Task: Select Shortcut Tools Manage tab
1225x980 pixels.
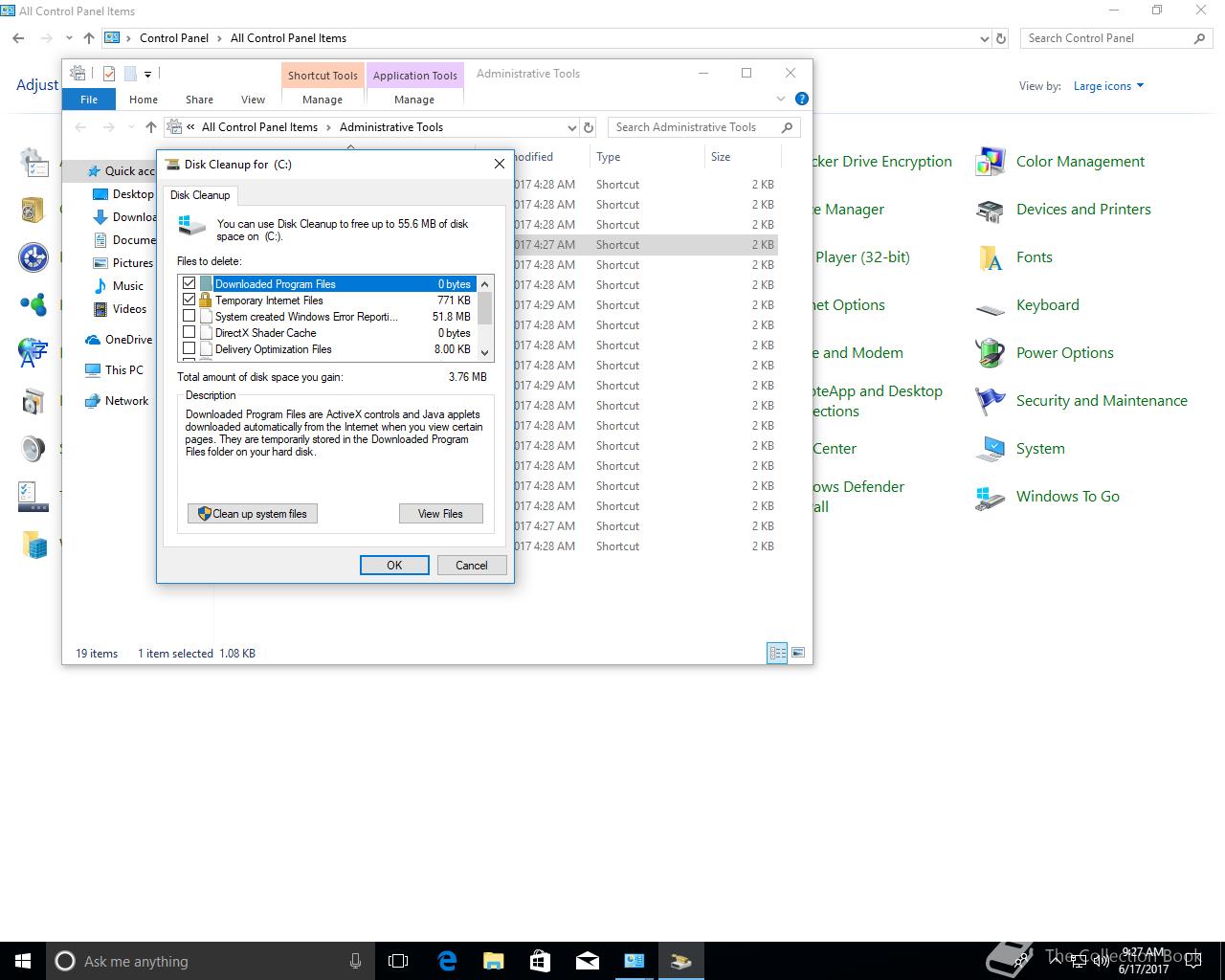Action: 323,100
